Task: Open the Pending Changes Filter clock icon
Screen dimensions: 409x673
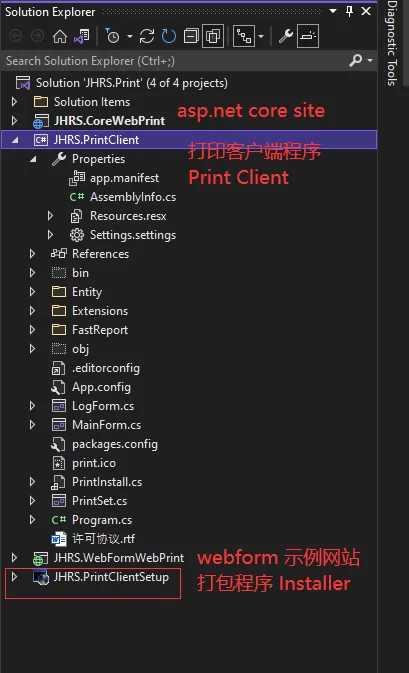Action: pos(112,36)
